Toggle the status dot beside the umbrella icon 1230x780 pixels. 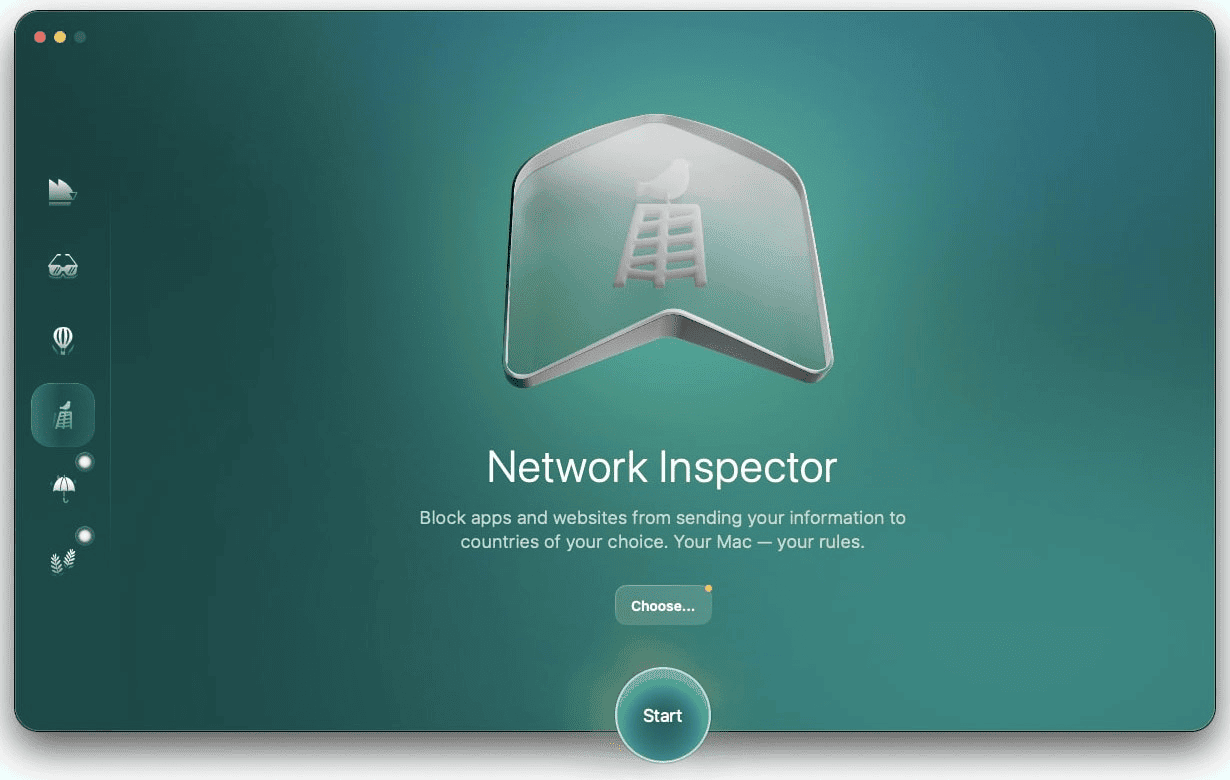point(85,461)
